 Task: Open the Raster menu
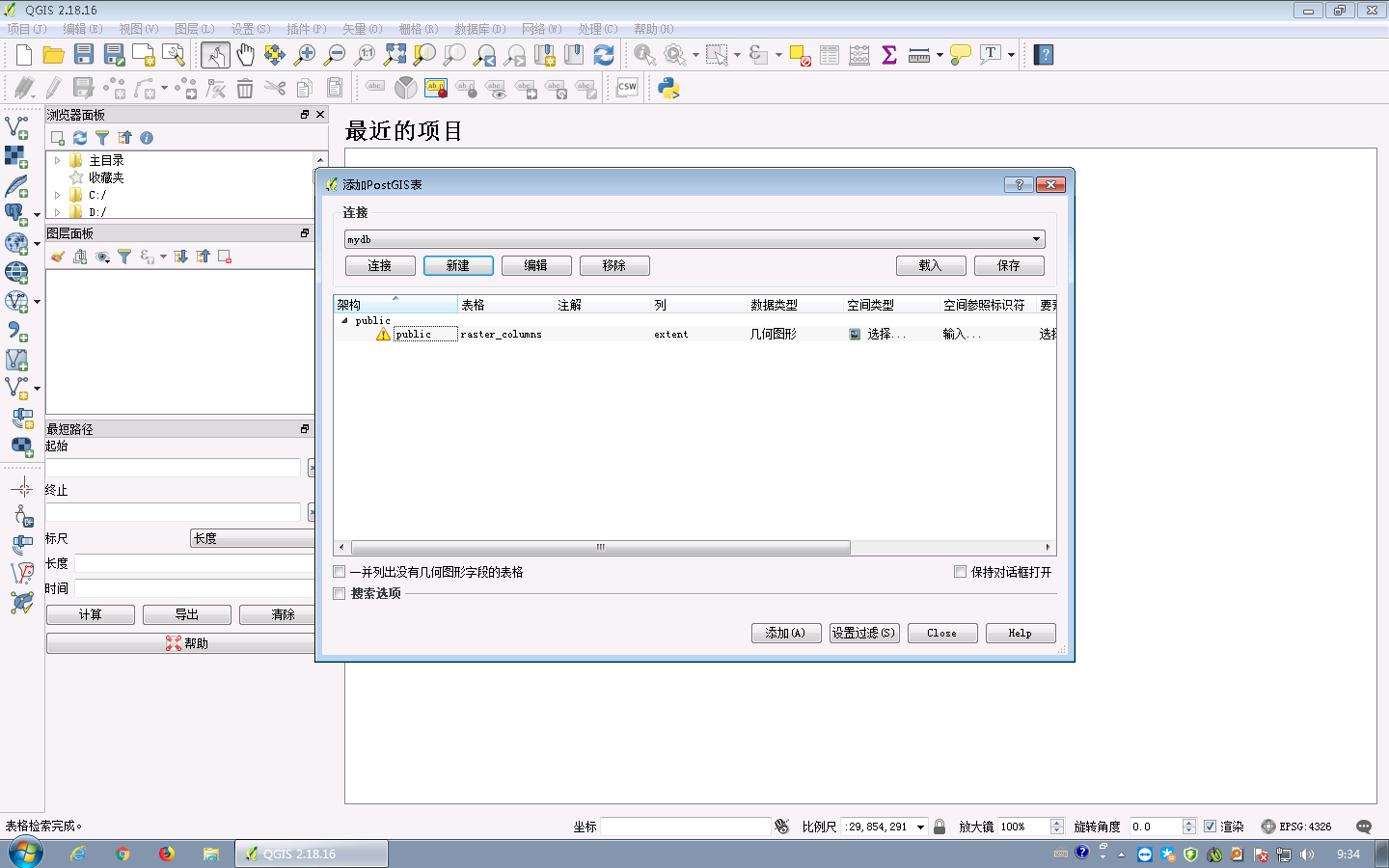[x=419, y=29]
